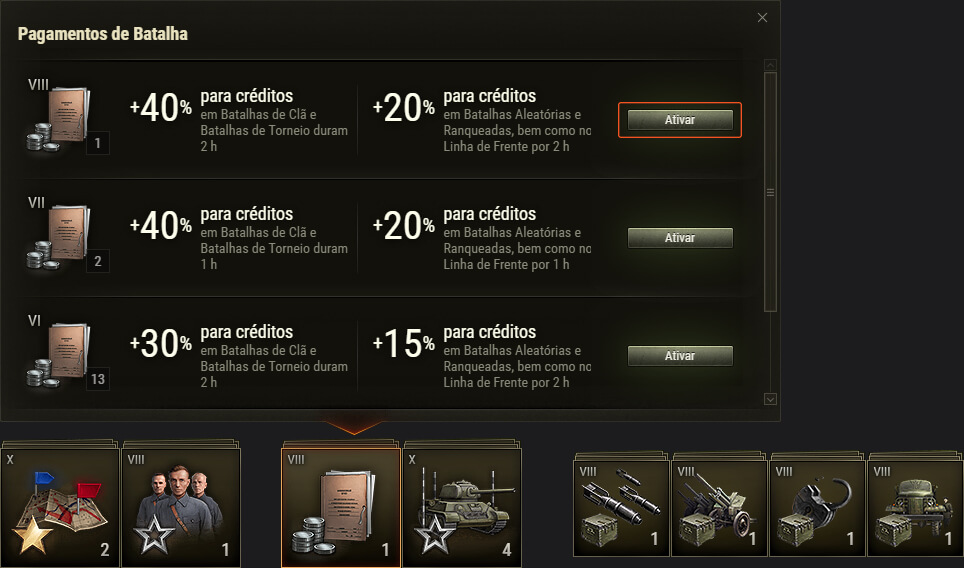Select the tier VIII crew reserve icon
The image size is (964, 568).
coord(181,508)
